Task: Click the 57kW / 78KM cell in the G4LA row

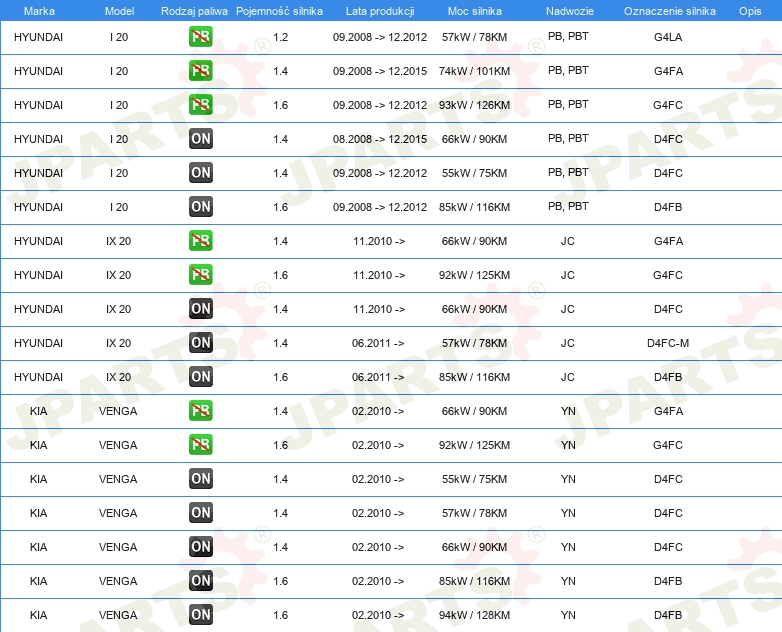Action: (474, 37)
